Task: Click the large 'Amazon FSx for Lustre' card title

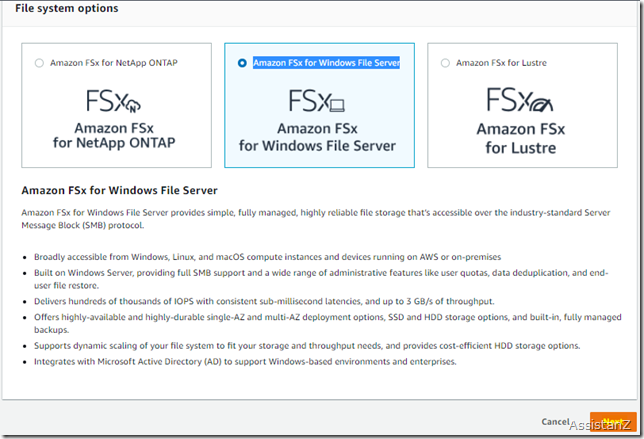Action: 521,138
